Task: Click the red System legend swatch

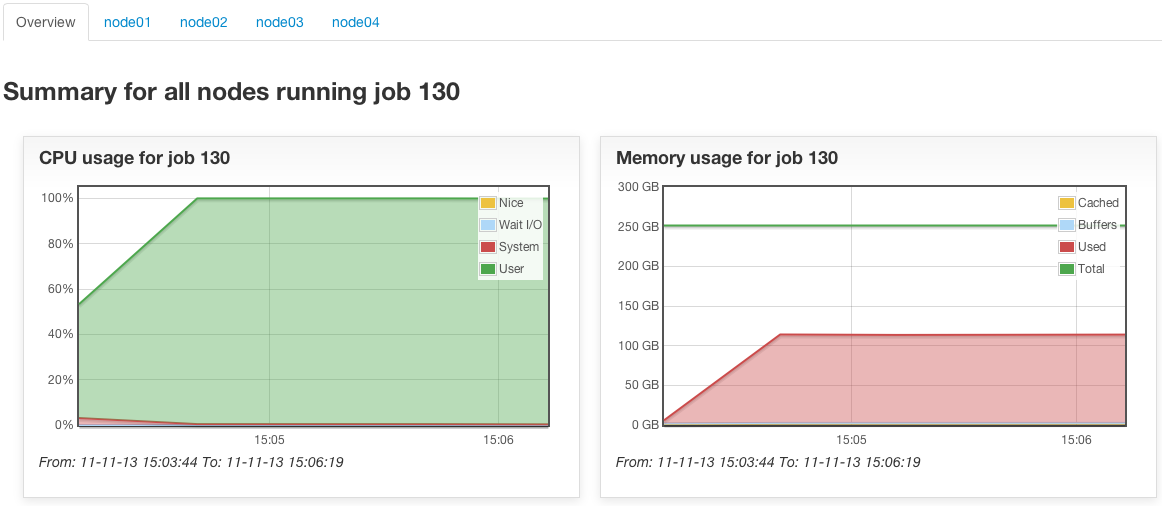Action: 488,247
